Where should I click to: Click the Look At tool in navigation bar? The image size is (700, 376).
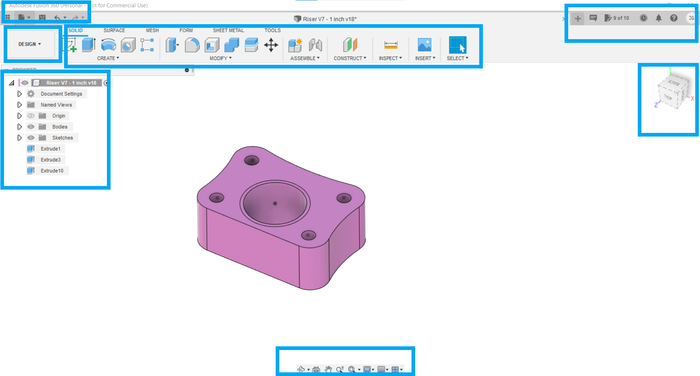pos(316,369)
